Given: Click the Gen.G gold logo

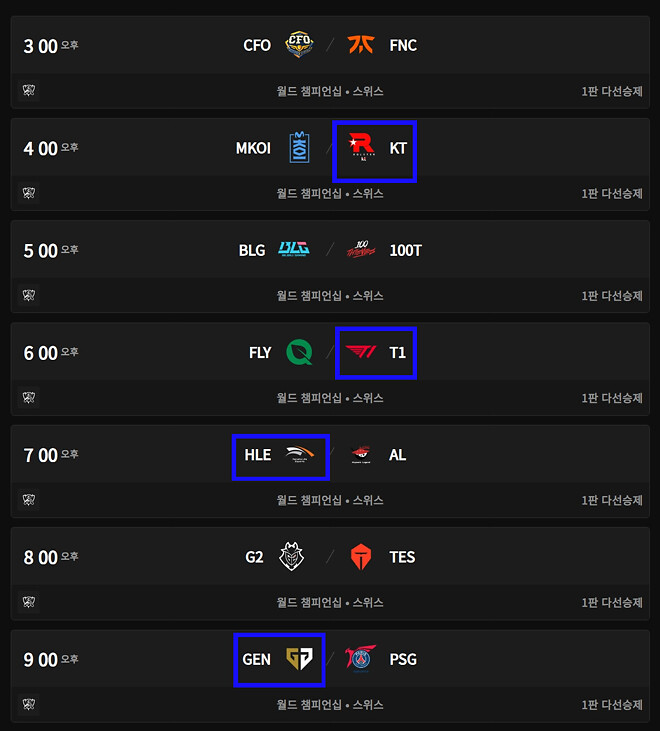Looking at the screenshot, I should pyautogui.click(x=299, y=659).
